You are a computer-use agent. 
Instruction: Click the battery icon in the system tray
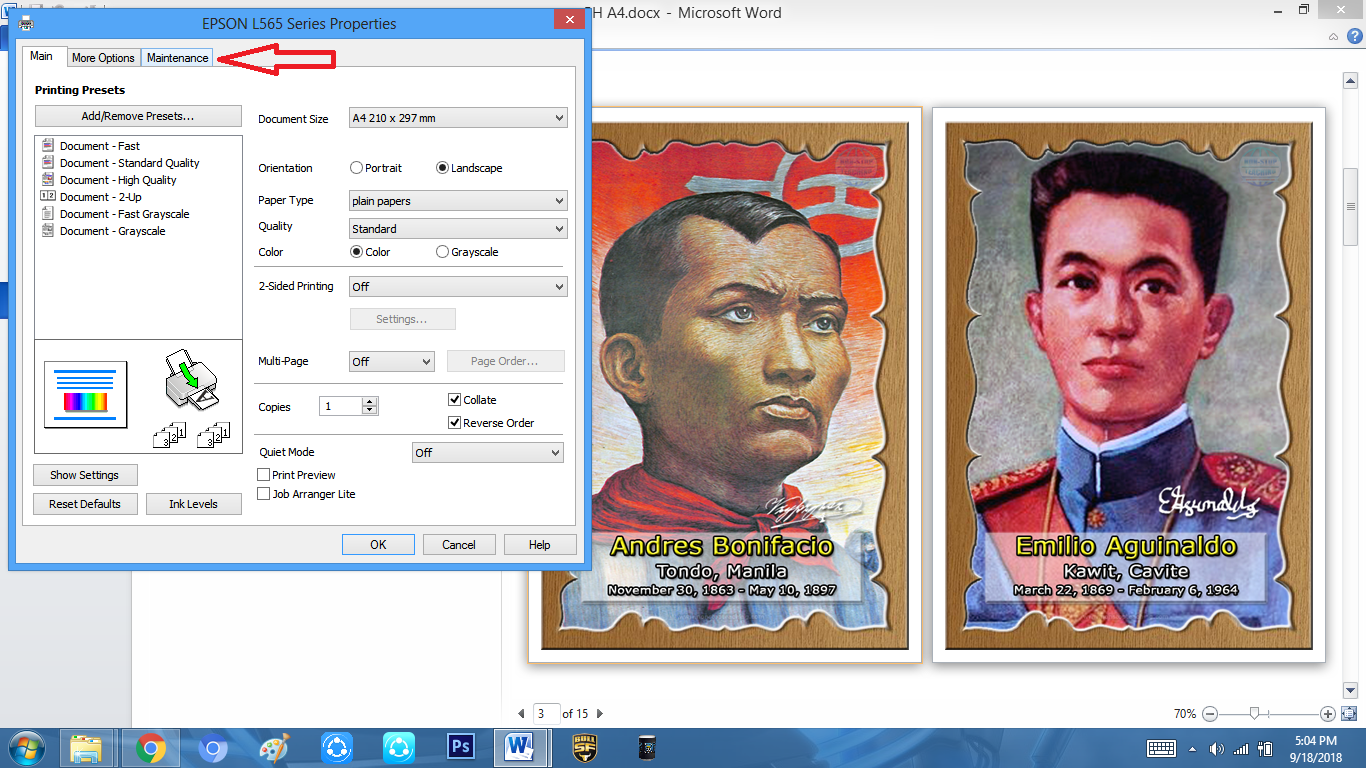1265,748
